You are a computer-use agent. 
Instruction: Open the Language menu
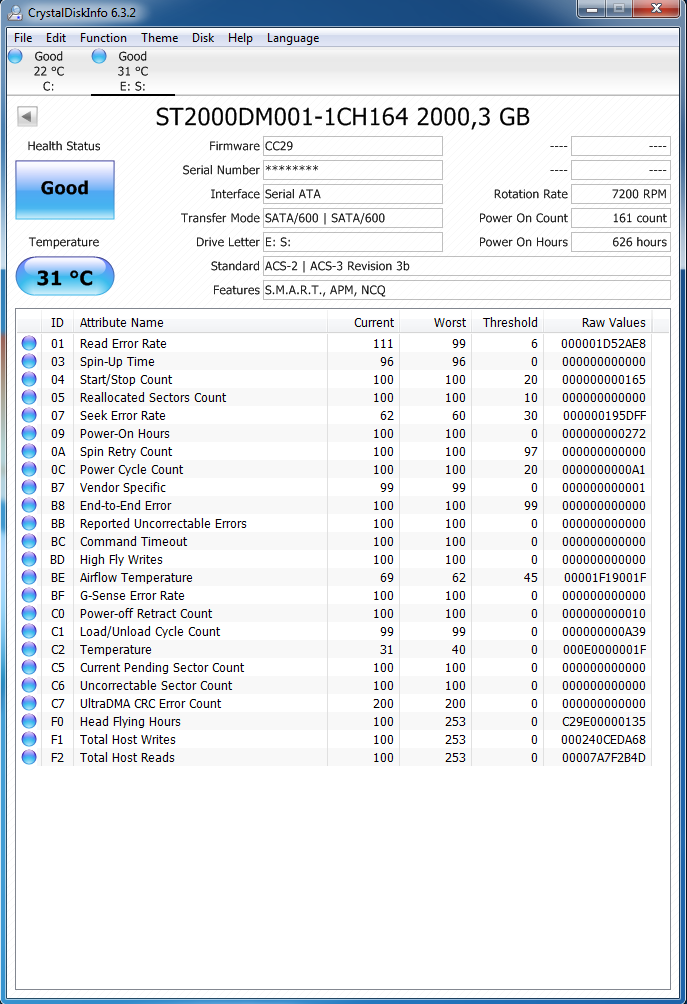tap(293, 38)
